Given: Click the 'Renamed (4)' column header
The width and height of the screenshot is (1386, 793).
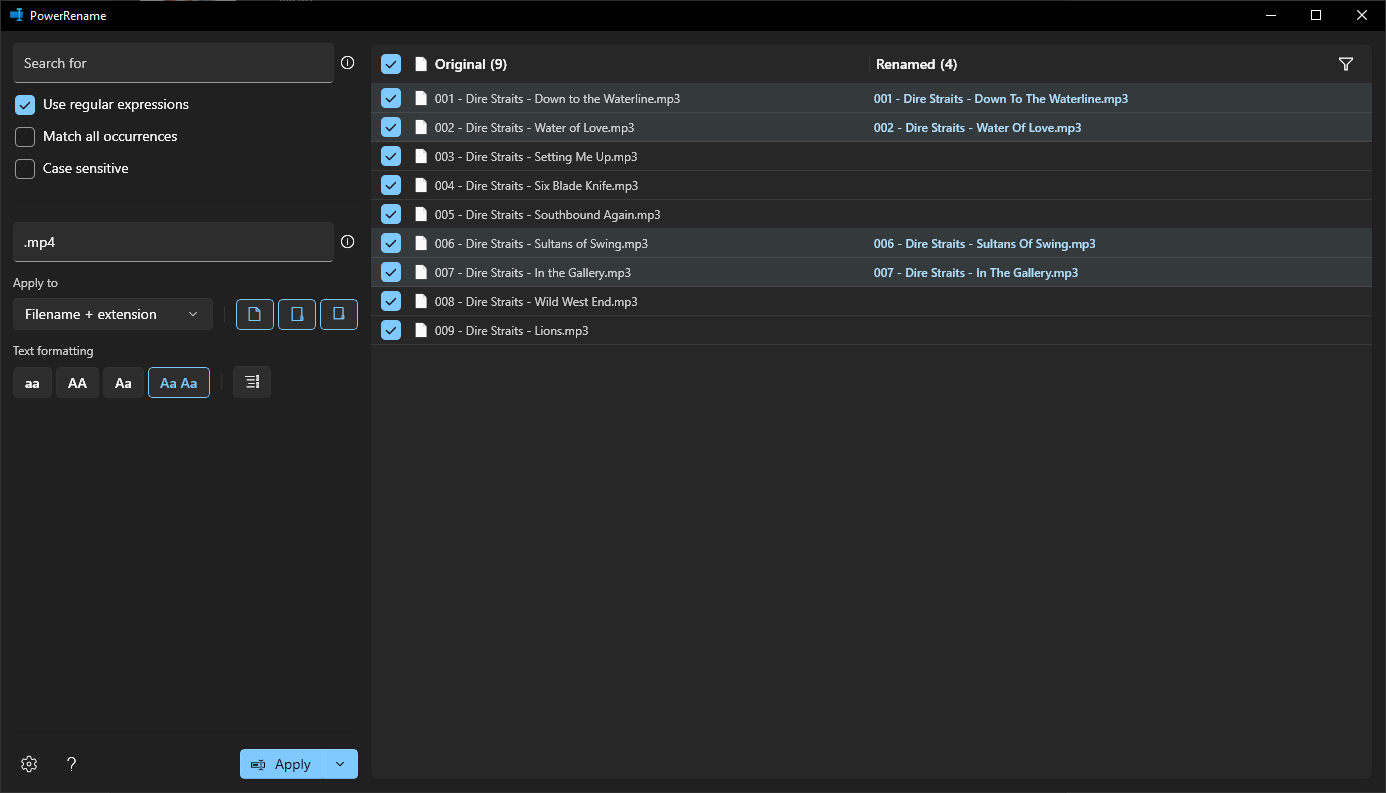Looking at the screenshot, I should (x=916, y=64).
